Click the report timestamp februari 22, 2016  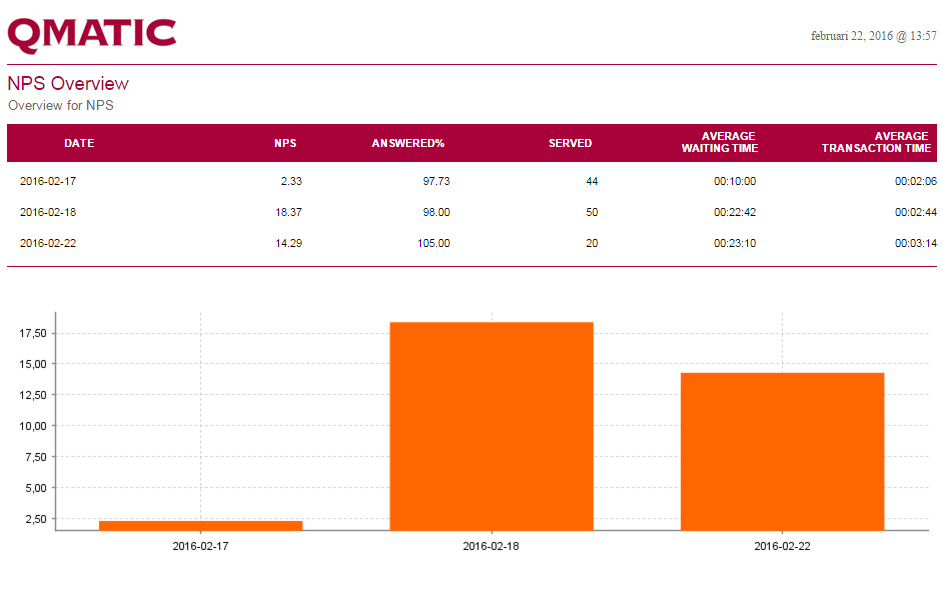click(x=873, y=36)
